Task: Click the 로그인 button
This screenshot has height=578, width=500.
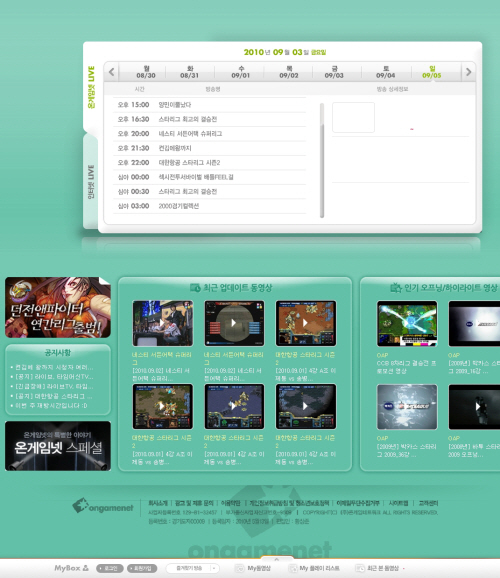Action: 110,568
